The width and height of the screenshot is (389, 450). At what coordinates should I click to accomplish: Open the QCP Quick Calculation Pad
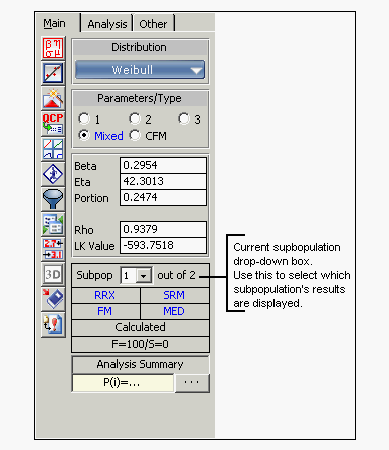(53, 123)
